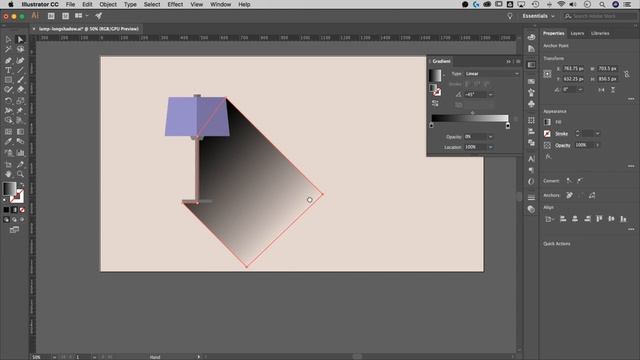The height and width of the screenshot is (360, 640).
Task: Select the Draw Normal mode
Action: pyautogui.click(x=6, y=220)
